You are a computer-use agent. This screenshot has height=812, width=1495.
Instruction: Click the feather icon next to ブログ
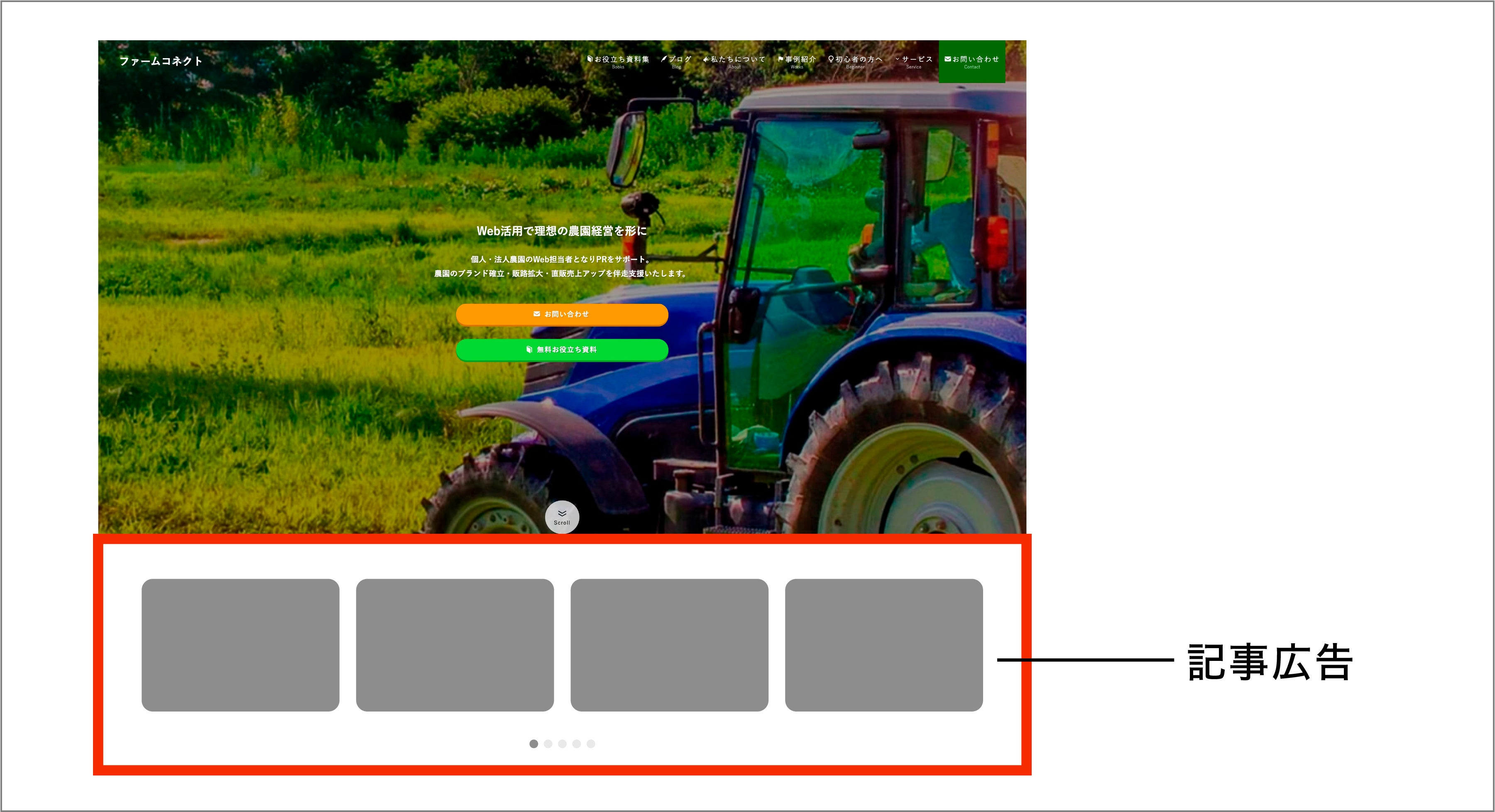tap(664, 59)
